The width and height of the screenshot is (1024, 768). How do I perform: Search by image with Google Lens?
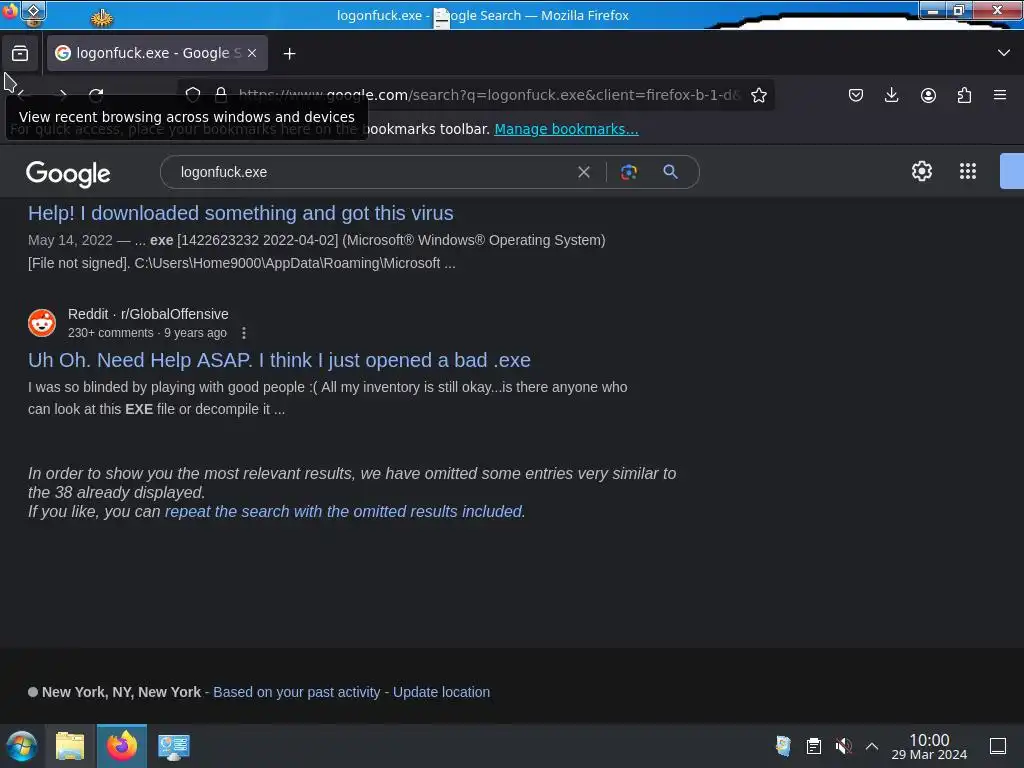pyautogui.click(x=629, y=172)
